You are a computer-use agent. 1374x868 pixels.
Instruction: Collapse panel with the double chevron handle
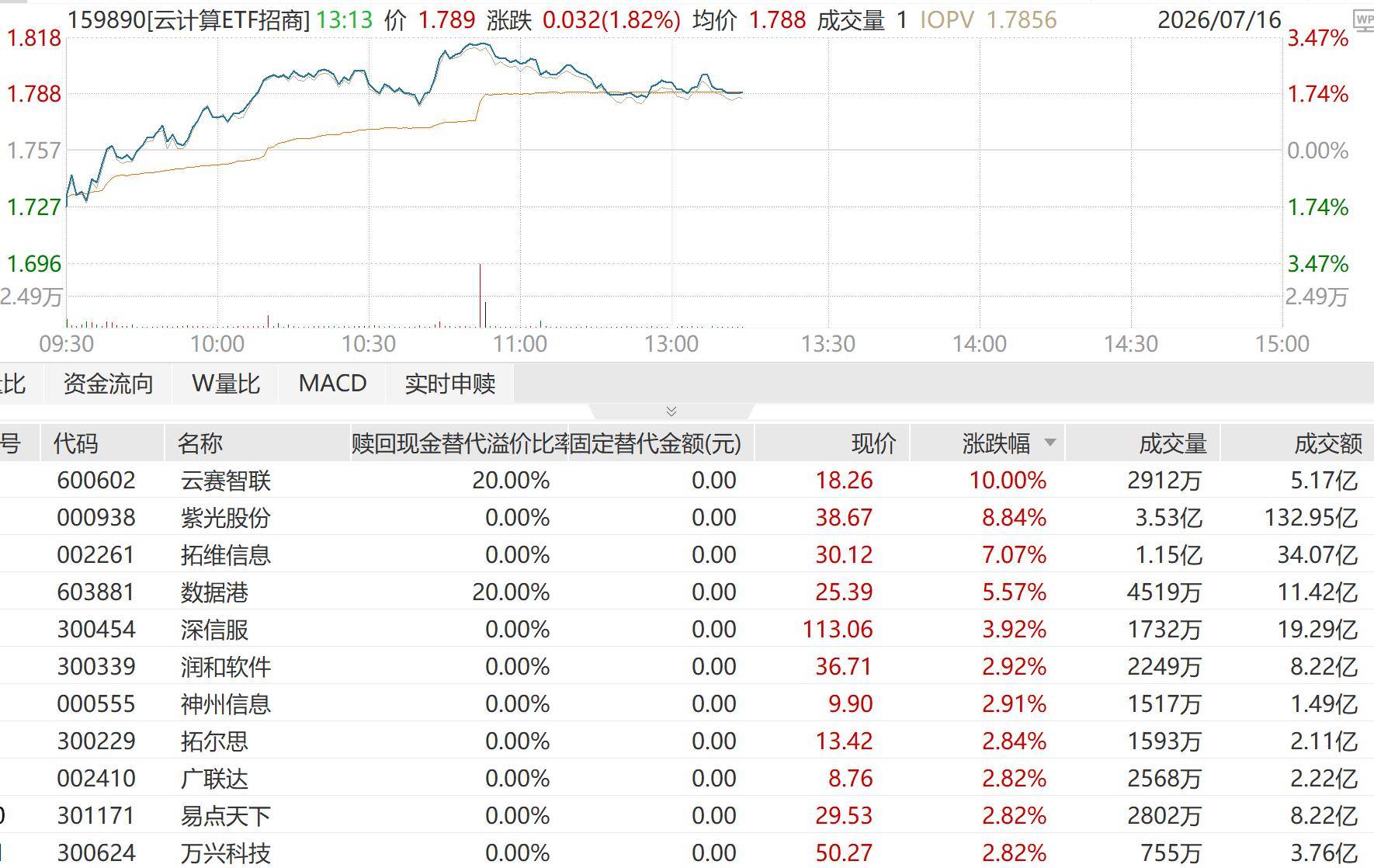click(x=671, y=411)
